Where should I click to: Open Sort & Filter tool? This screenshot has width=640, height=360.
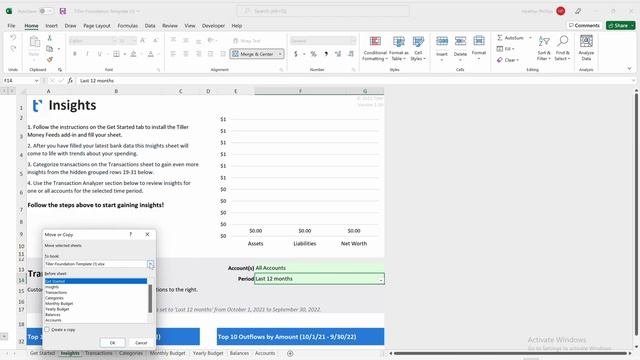pyautogui.click(x=544, y=48)
